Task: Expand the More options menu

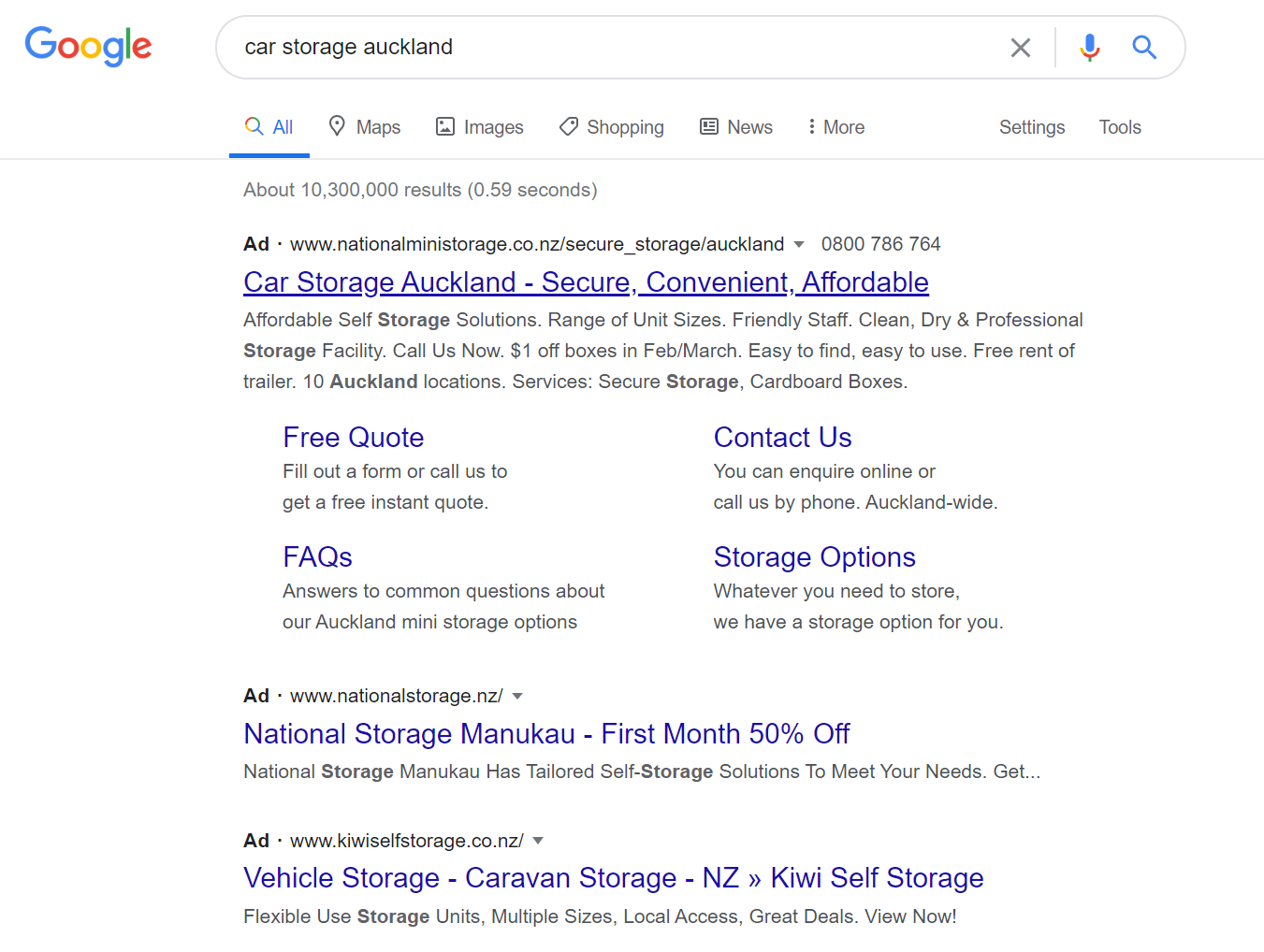Action: (x=836, y=127)
